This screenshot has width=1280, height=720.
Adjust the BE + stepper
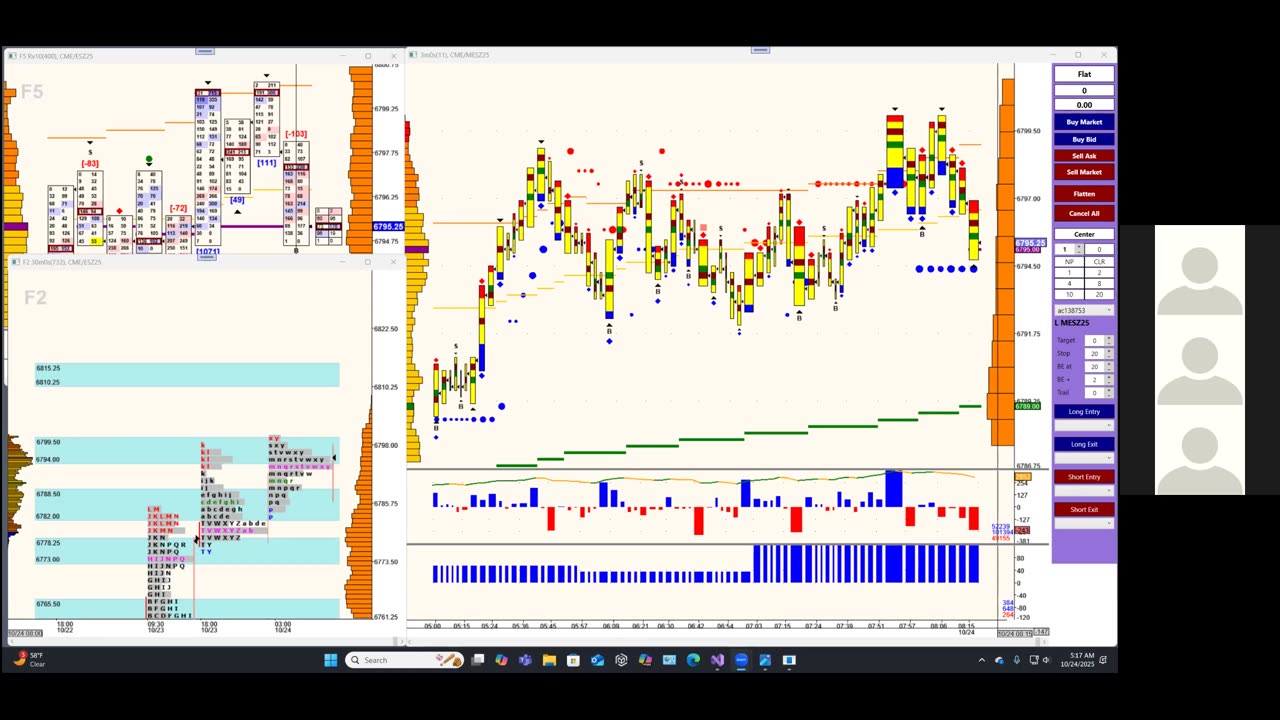[1108, 380]
